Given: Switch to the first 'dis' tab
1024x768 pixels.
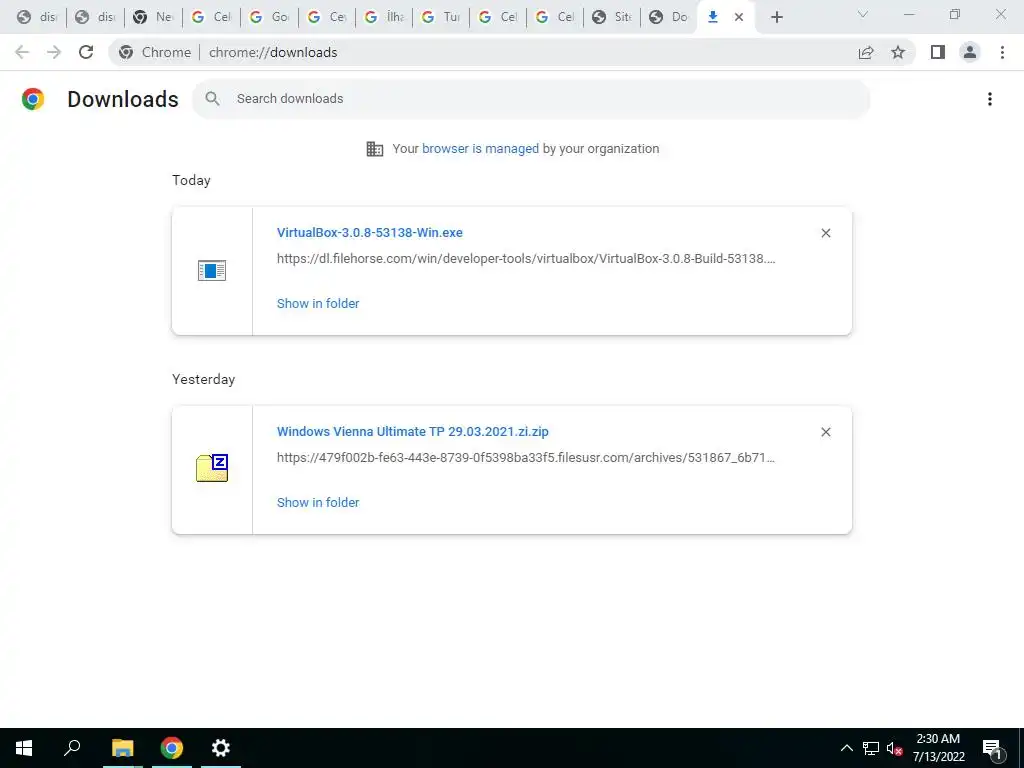Looking at the screenshot, I should [37, 17].
